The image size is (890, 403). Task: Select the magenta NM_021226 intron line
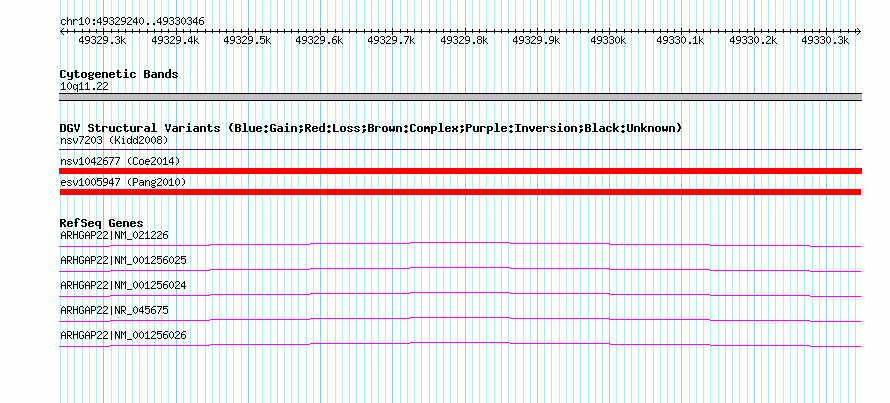[460, 244]
